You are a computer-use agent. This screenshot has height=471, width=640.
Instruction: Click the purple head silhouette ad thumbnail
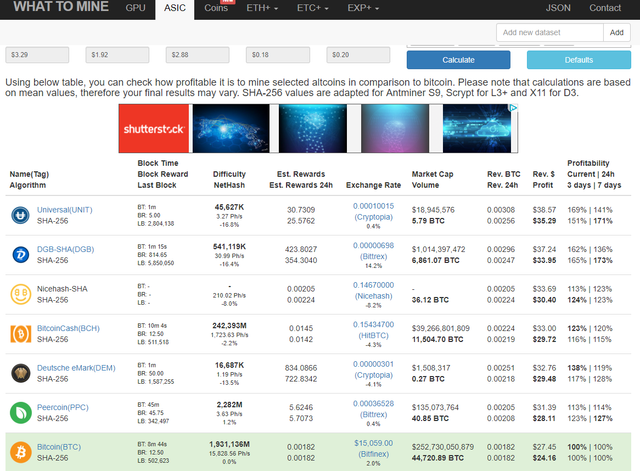pyautogui.click(x=395, y=129)
